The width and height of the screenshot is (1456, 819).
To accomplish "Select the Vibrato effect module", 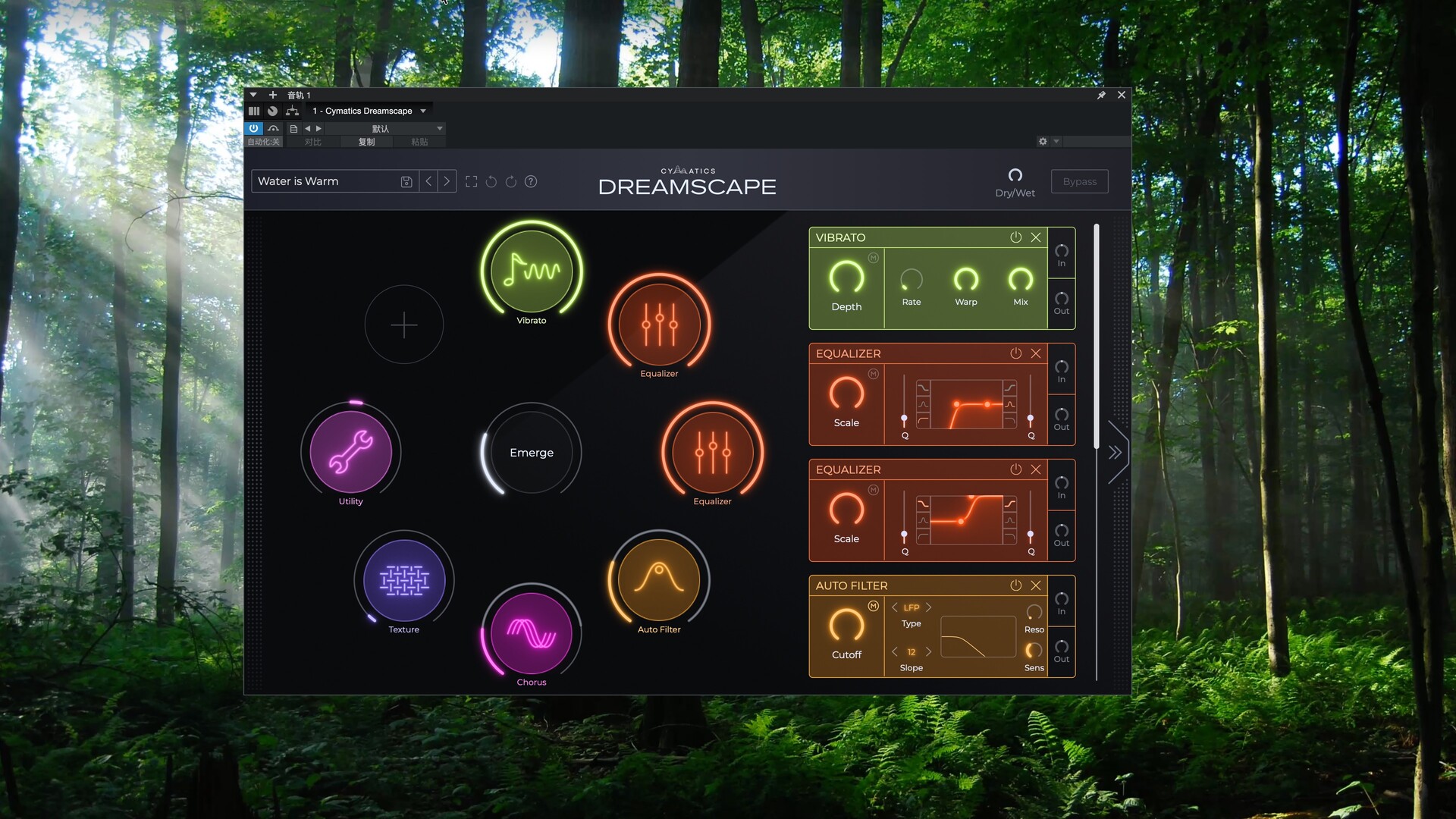I will pos(531,271).
